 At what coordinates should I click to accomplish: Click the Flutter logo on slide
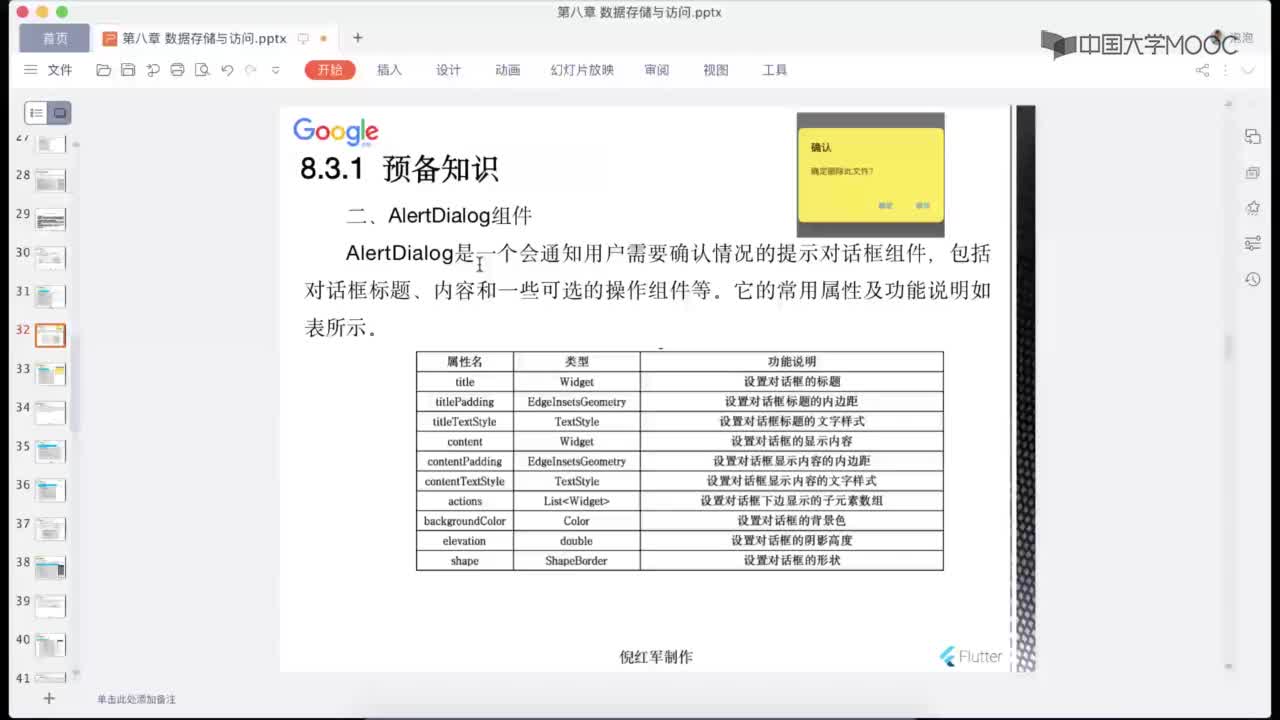coord(971,656)
